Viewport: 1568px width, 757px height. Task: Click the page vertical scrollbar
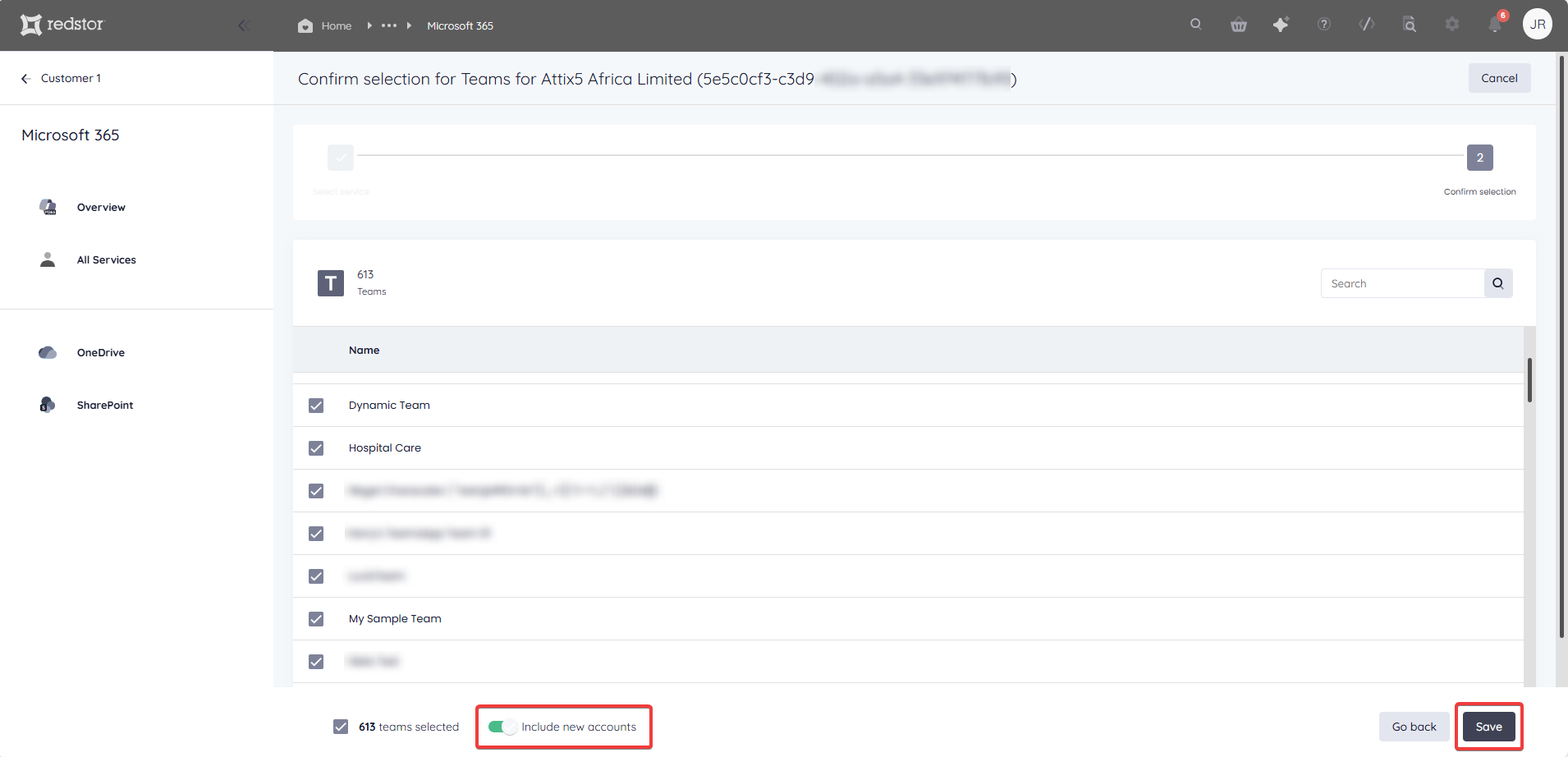1561,345
